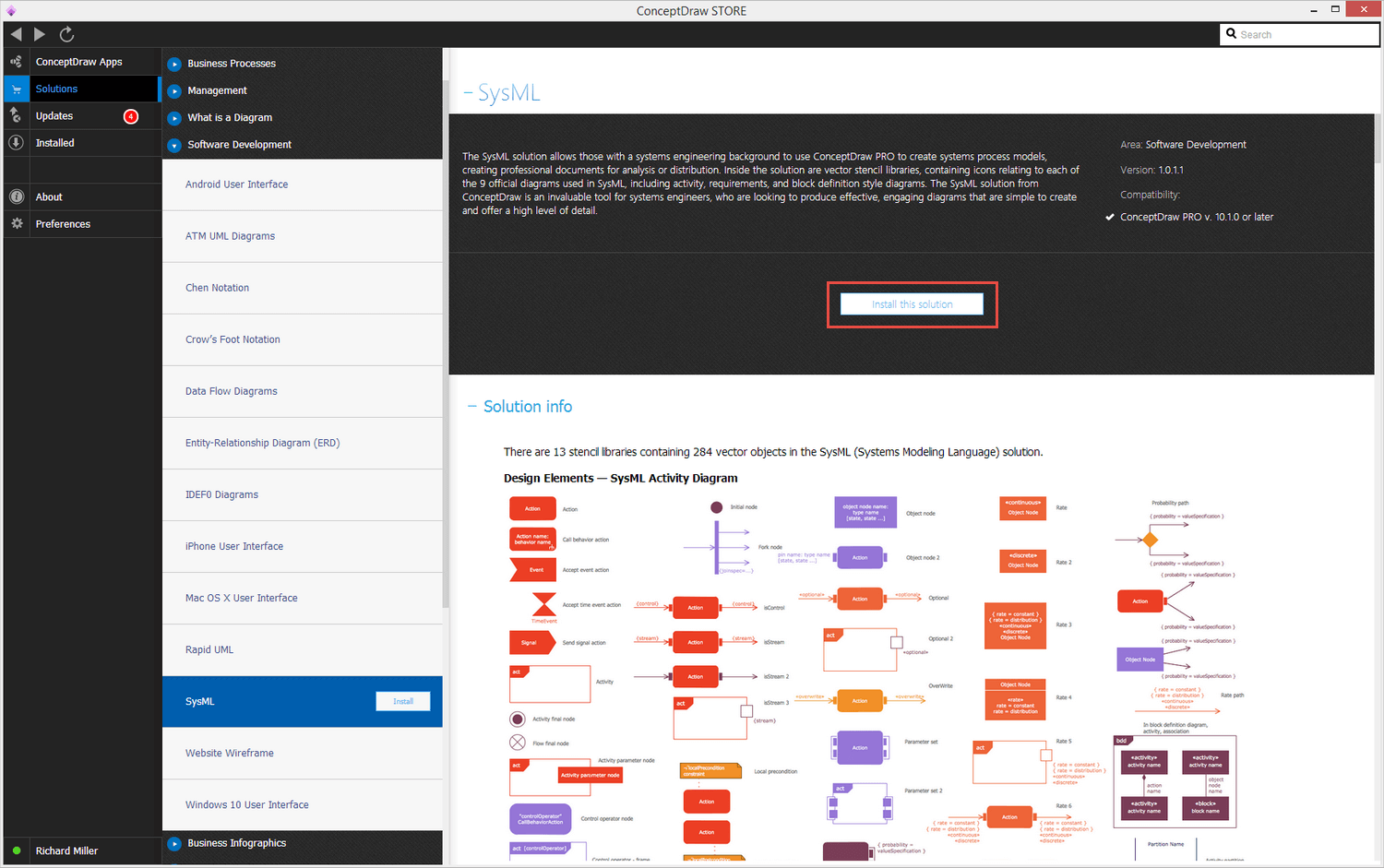This screenshot has height=868, width=1384.
Task: Open the Installed menu item
Action: (x=55, y=143)
